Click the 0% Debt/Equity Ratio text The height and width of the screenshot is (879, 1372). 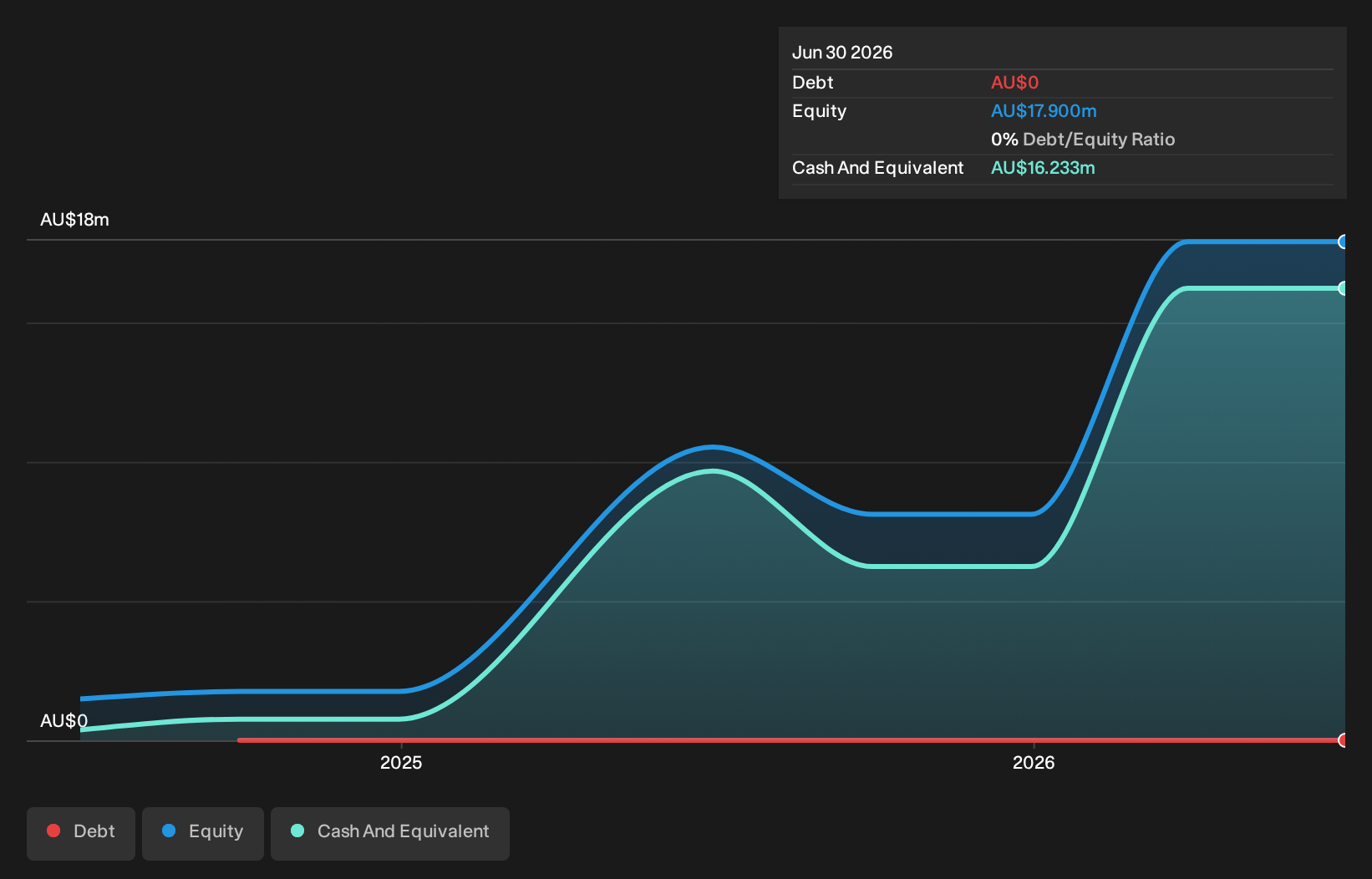(1083, 140)
